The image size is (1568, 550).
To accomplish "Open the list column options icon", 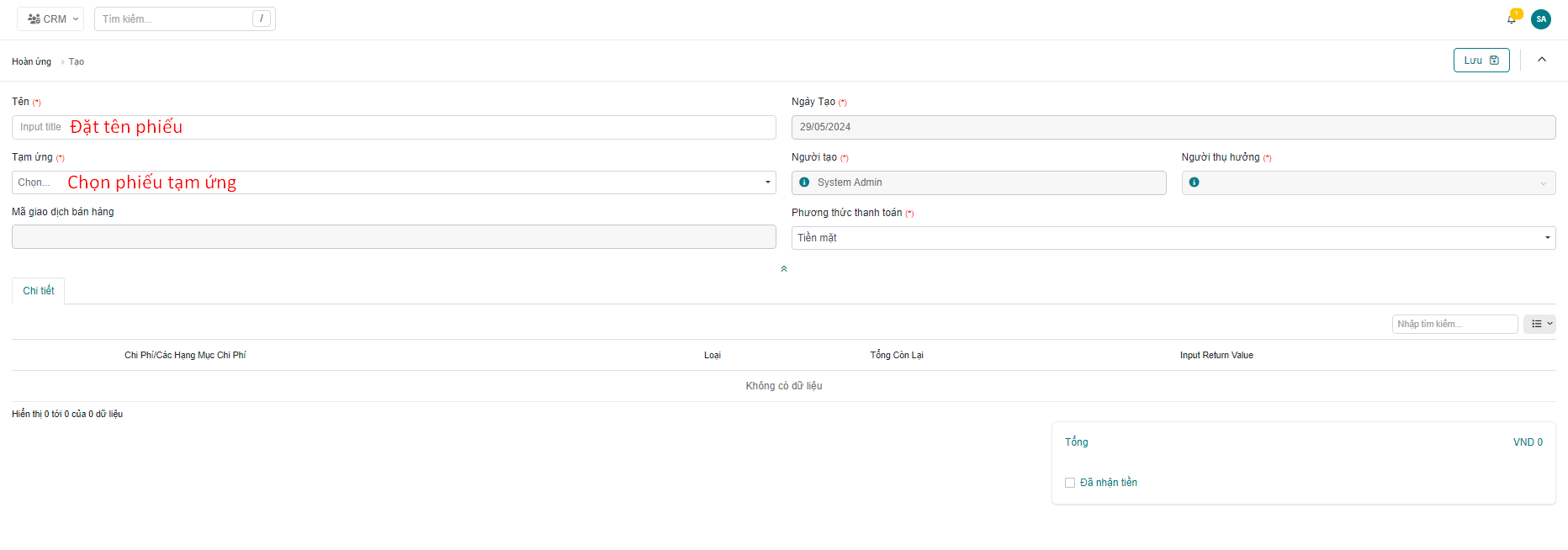I will (x=1539, y=324).
